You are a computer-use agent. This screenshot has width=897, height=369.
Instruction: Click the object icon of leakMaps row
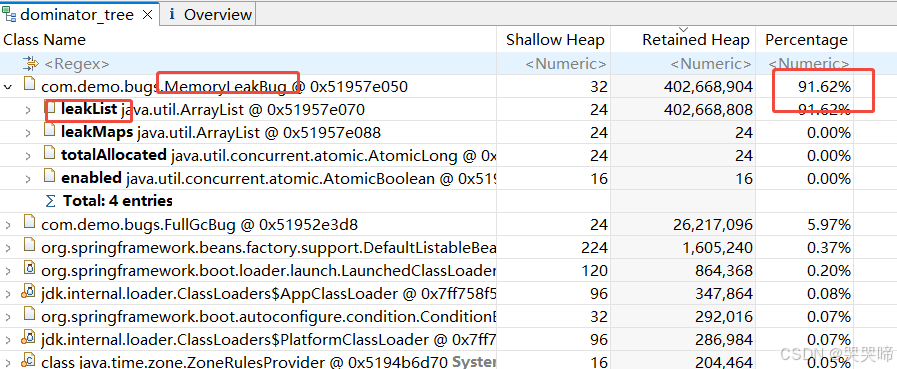click(x=50, y=131)
